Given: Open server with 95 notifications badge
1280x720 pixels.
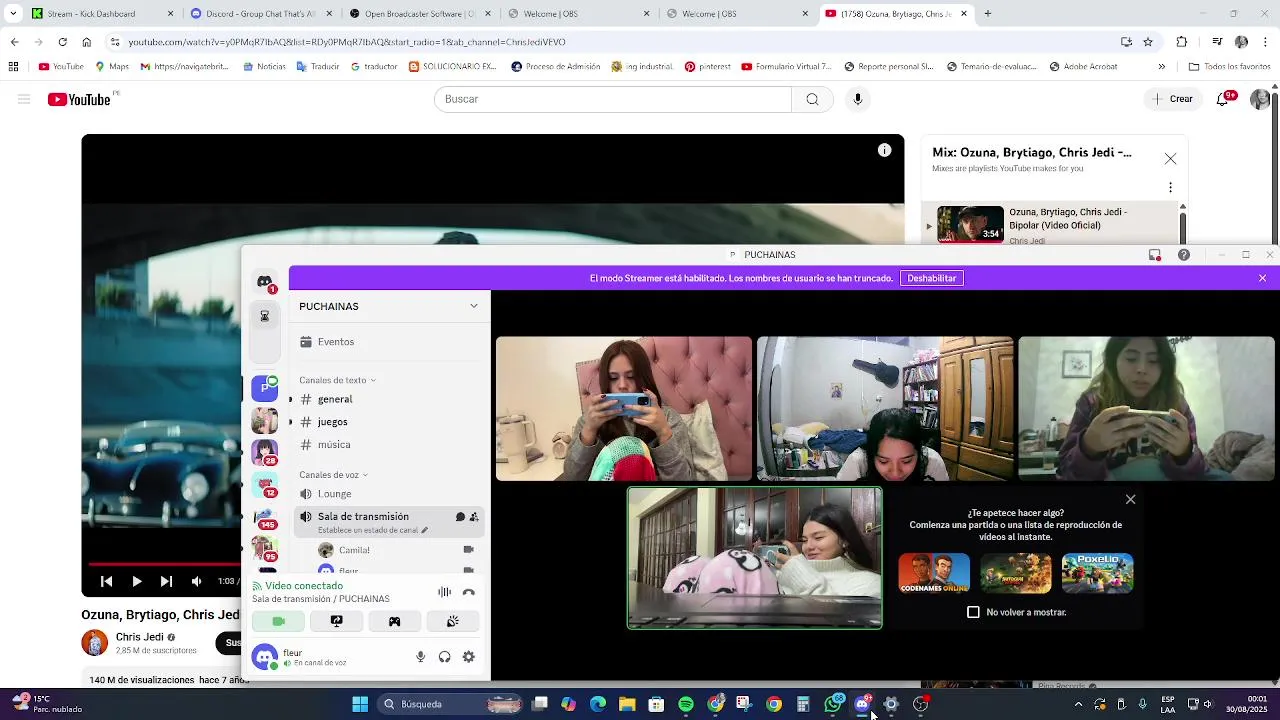Looking at the screenshot, I should tap(265, 549).
